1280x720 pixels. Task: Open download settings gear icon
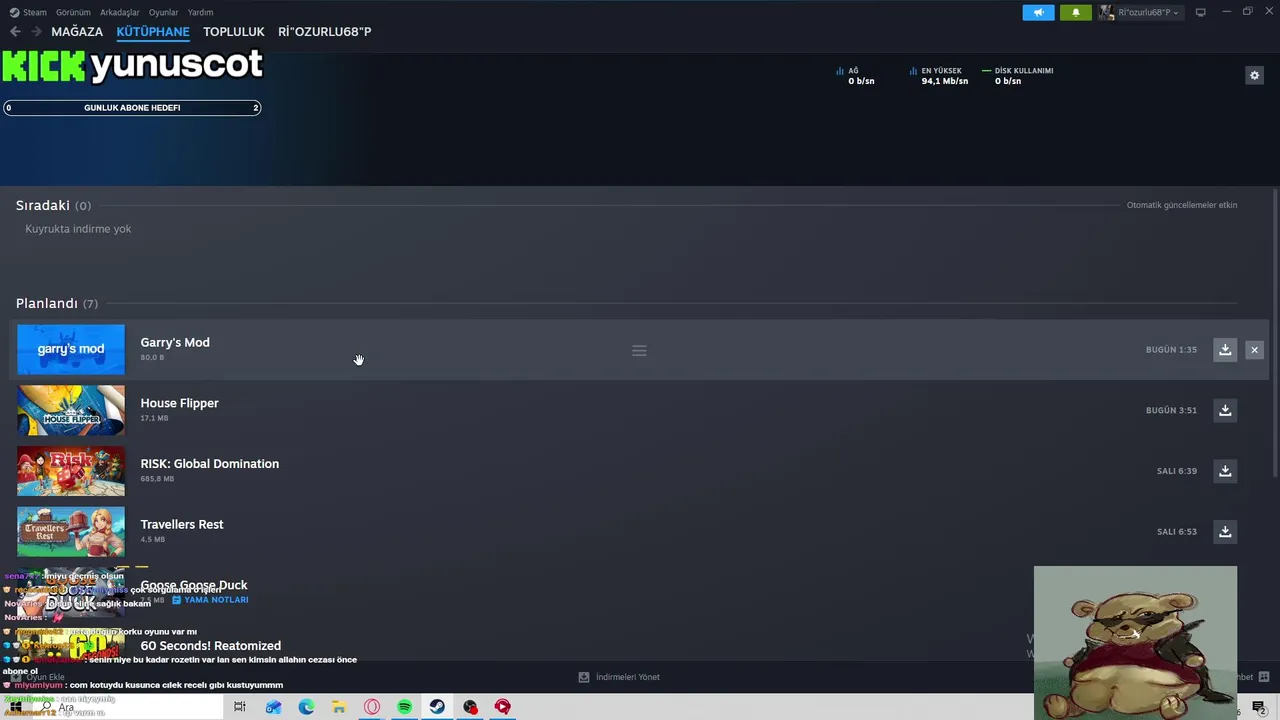tap(1254, 75)
